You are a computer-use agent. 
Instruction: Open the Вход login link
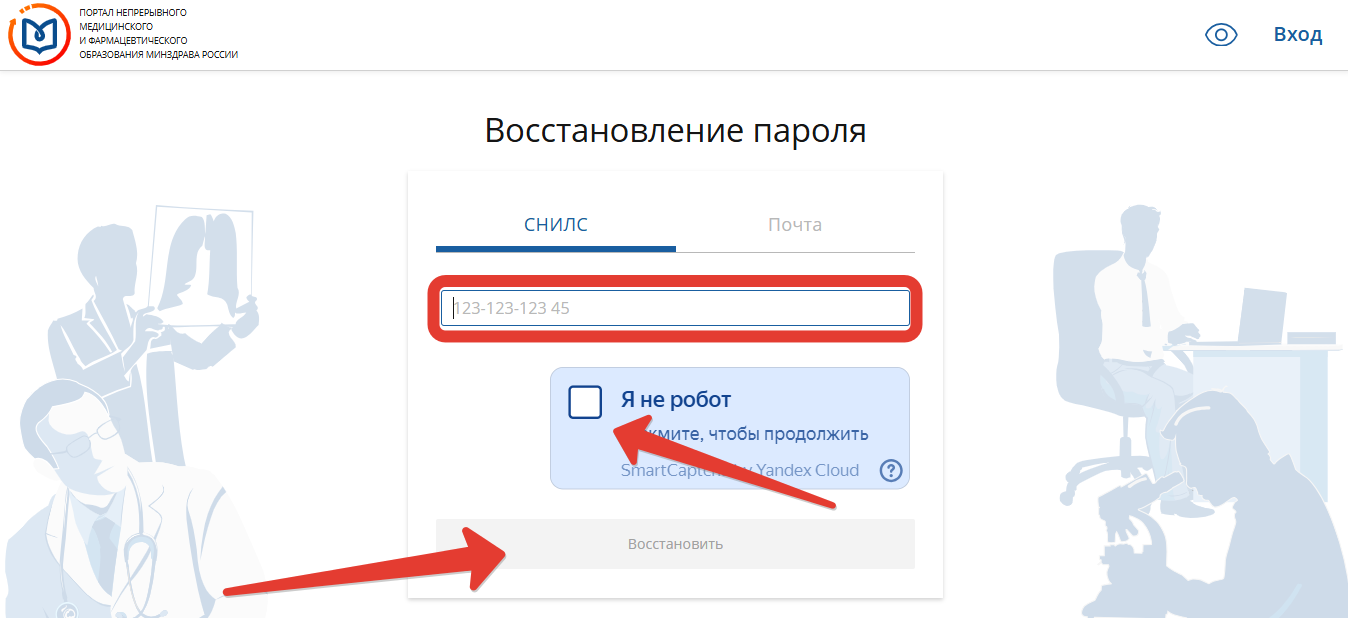coord(1297,35)
